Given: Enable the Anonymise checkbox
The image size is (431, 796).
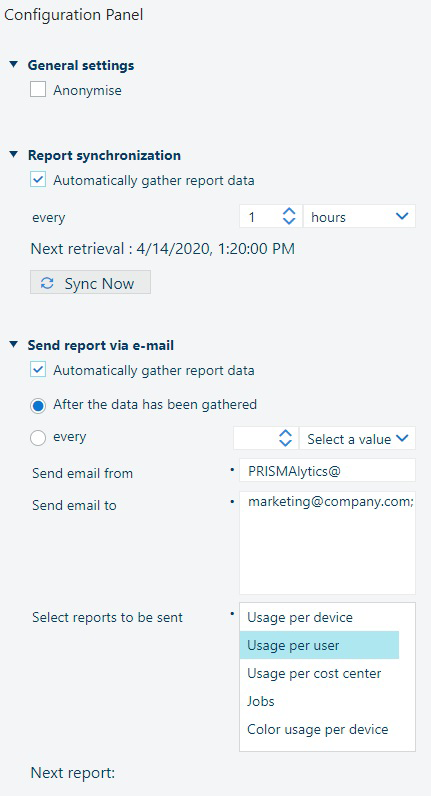Looking at the screenshot, I should (38, 90).
